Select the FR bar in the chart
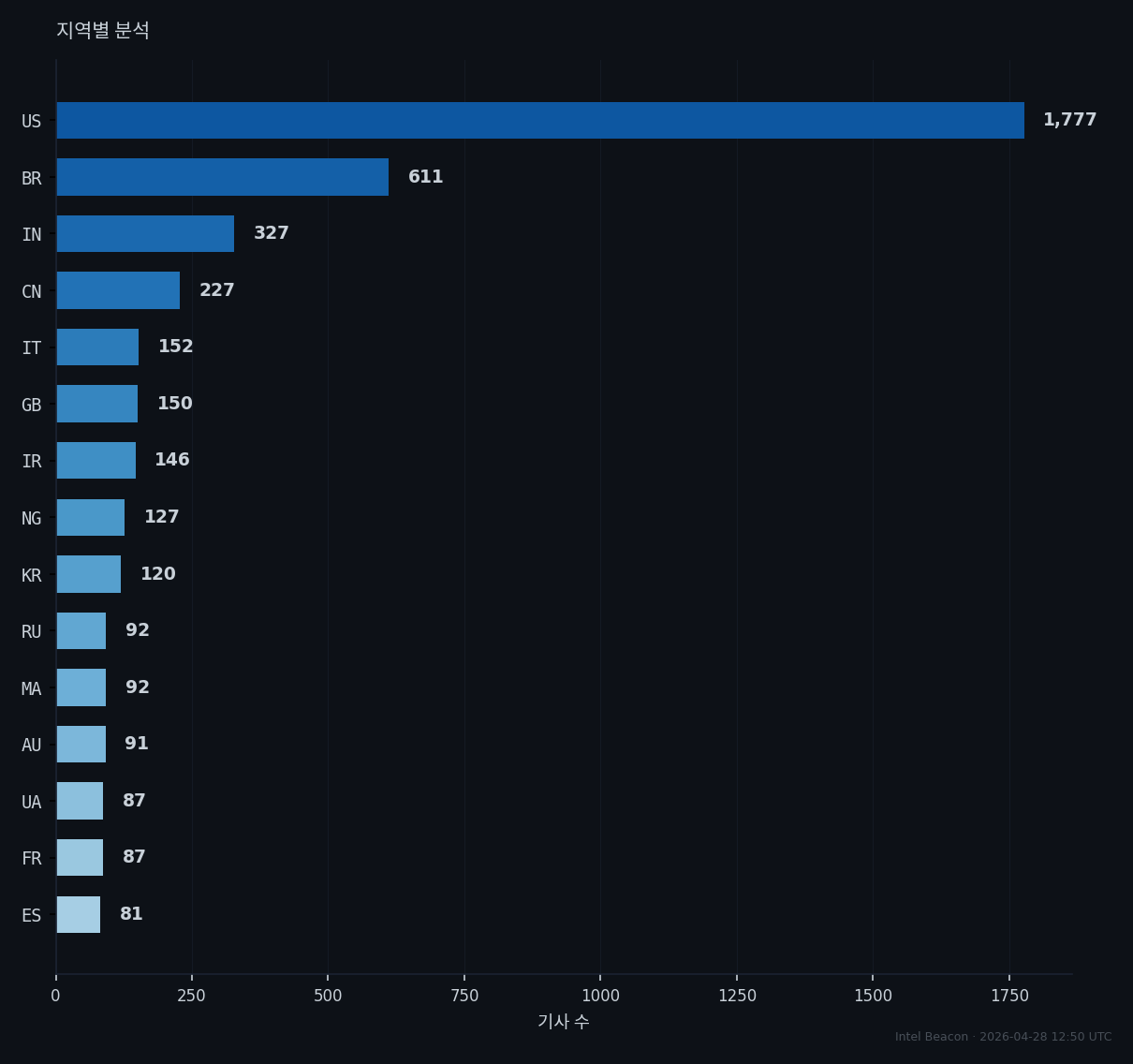This screenshot has height=1064, width=1133. (x=80, y=858)
